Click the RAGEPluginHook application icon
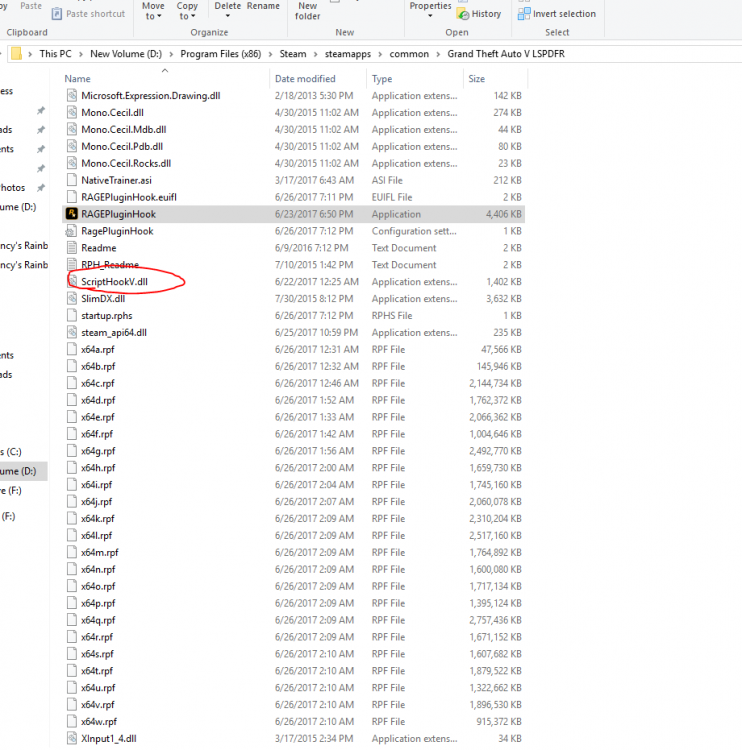 [72, 214]
